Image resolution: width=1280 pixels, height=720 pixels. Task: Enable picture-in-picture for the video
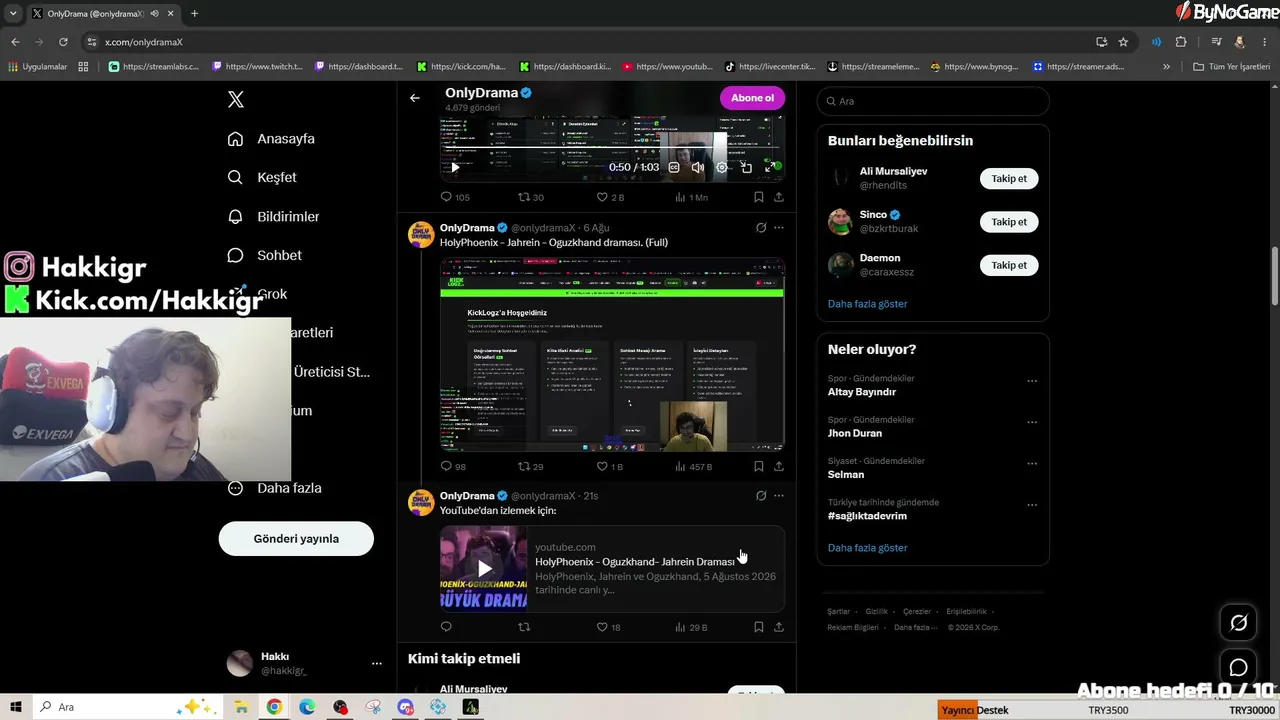746,167
